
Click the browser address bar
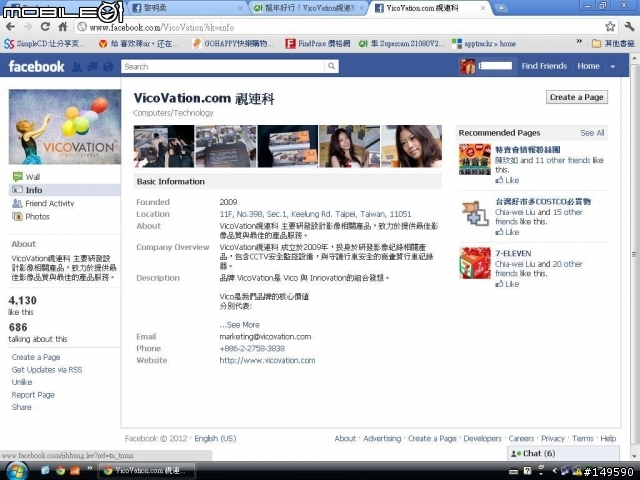pyautogui.click(x=338, y=27)
